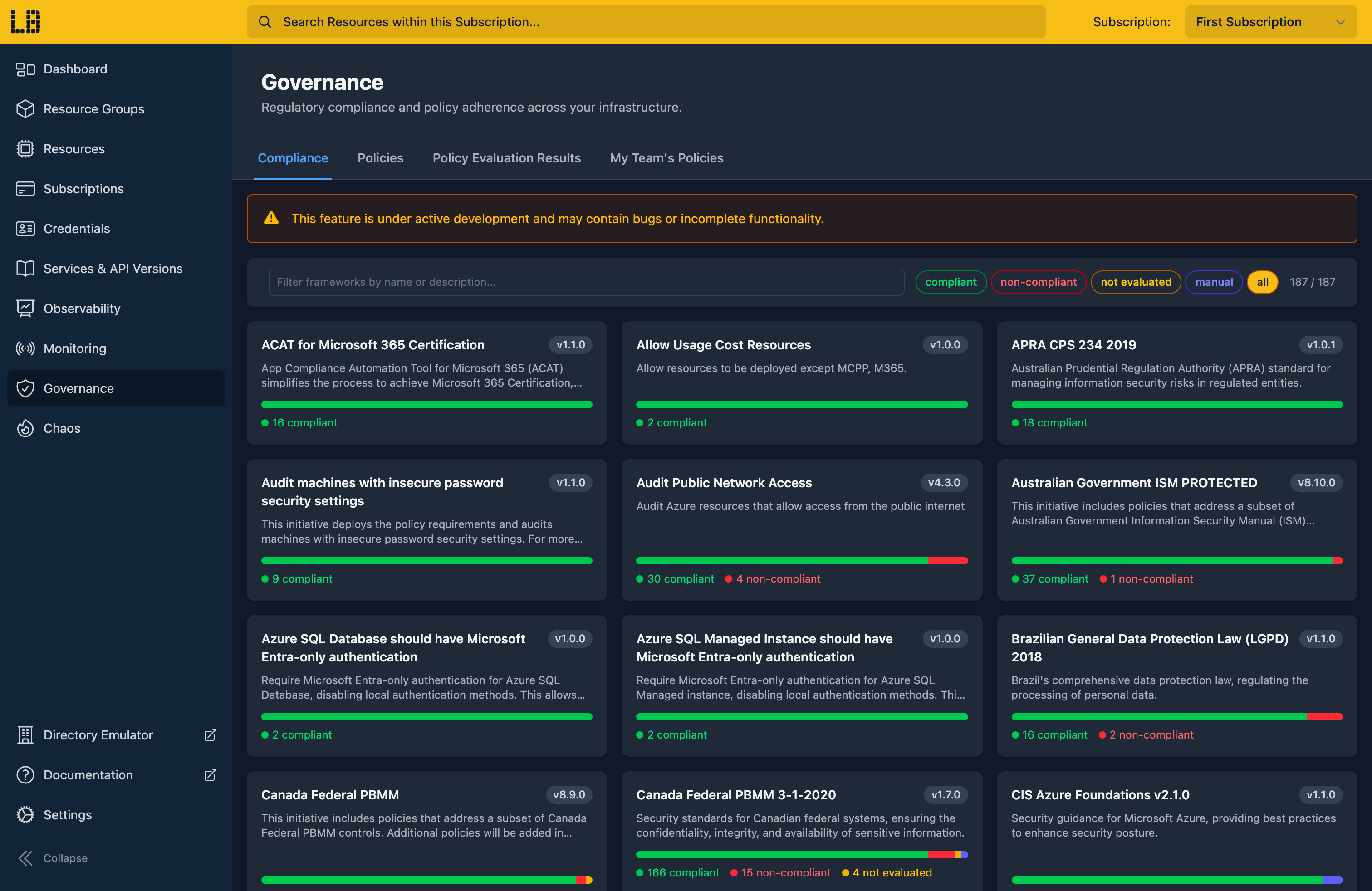Click the Search Resources search box

[x=646, y=22]
